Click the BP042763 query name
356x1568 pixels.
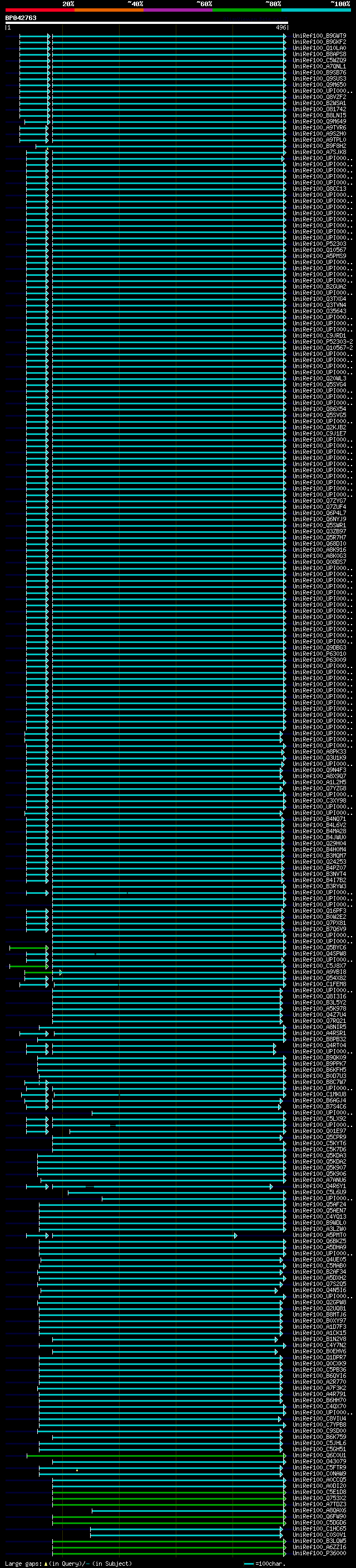tap(21, 18)
